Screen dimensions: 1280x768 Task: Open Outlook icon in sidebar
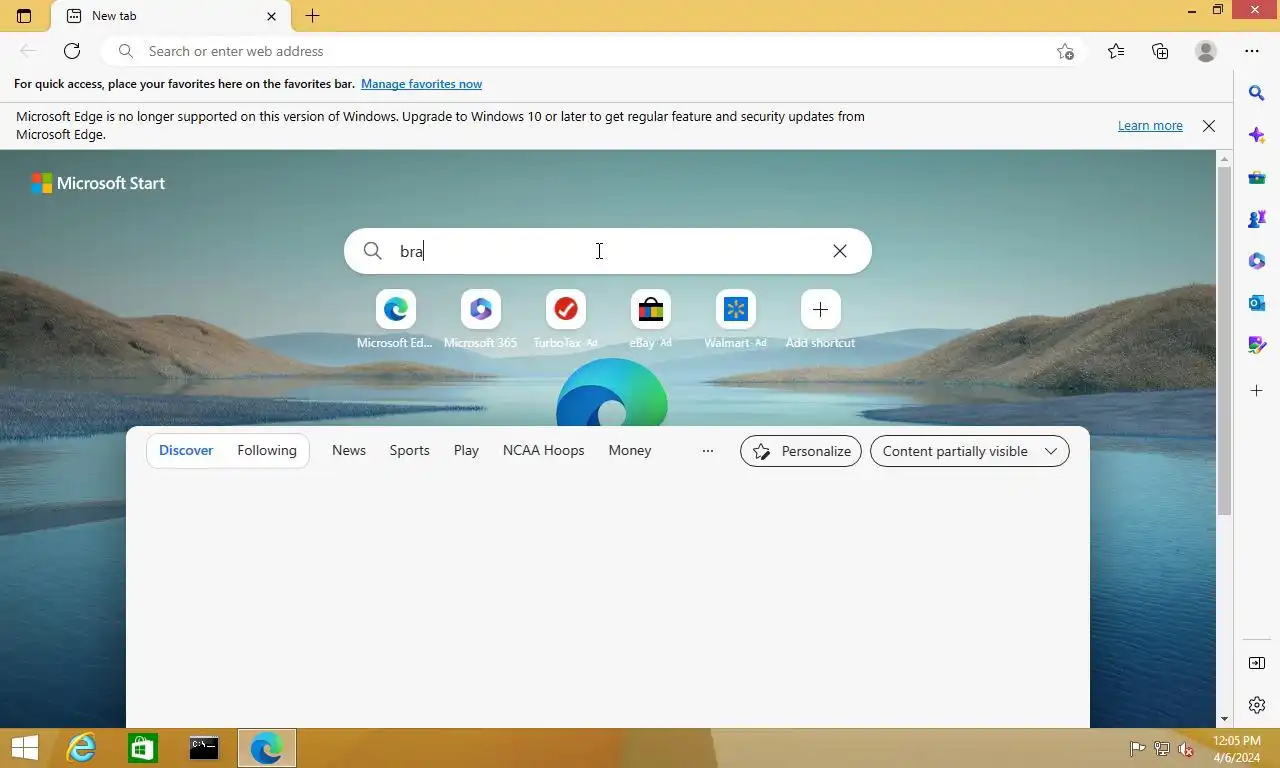coord(1257,303)
